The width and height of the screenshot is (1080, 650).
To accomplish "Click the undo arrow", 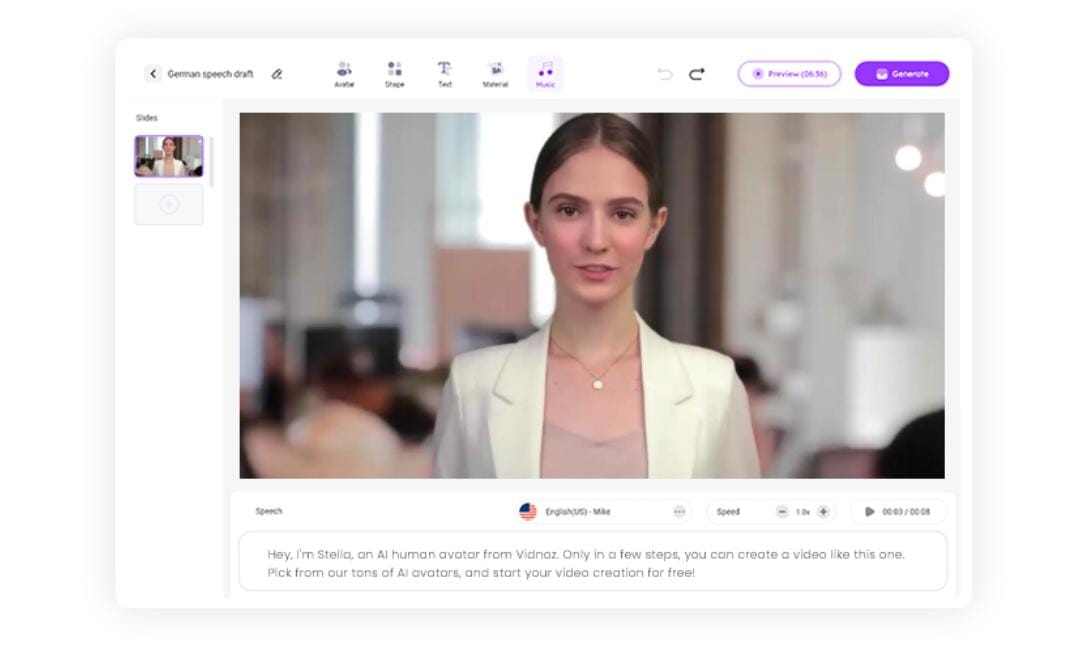I will pos(665,74).
